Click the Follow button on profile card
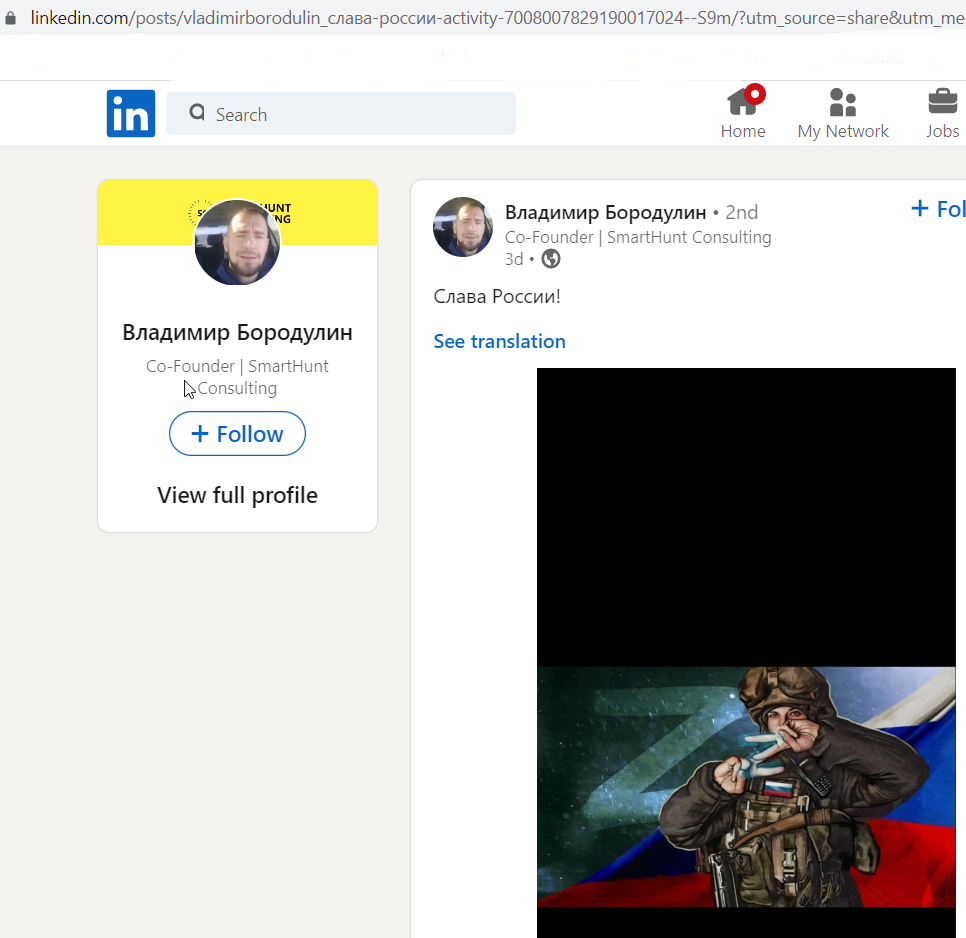The image size is (966, 938). pos(237,434)
